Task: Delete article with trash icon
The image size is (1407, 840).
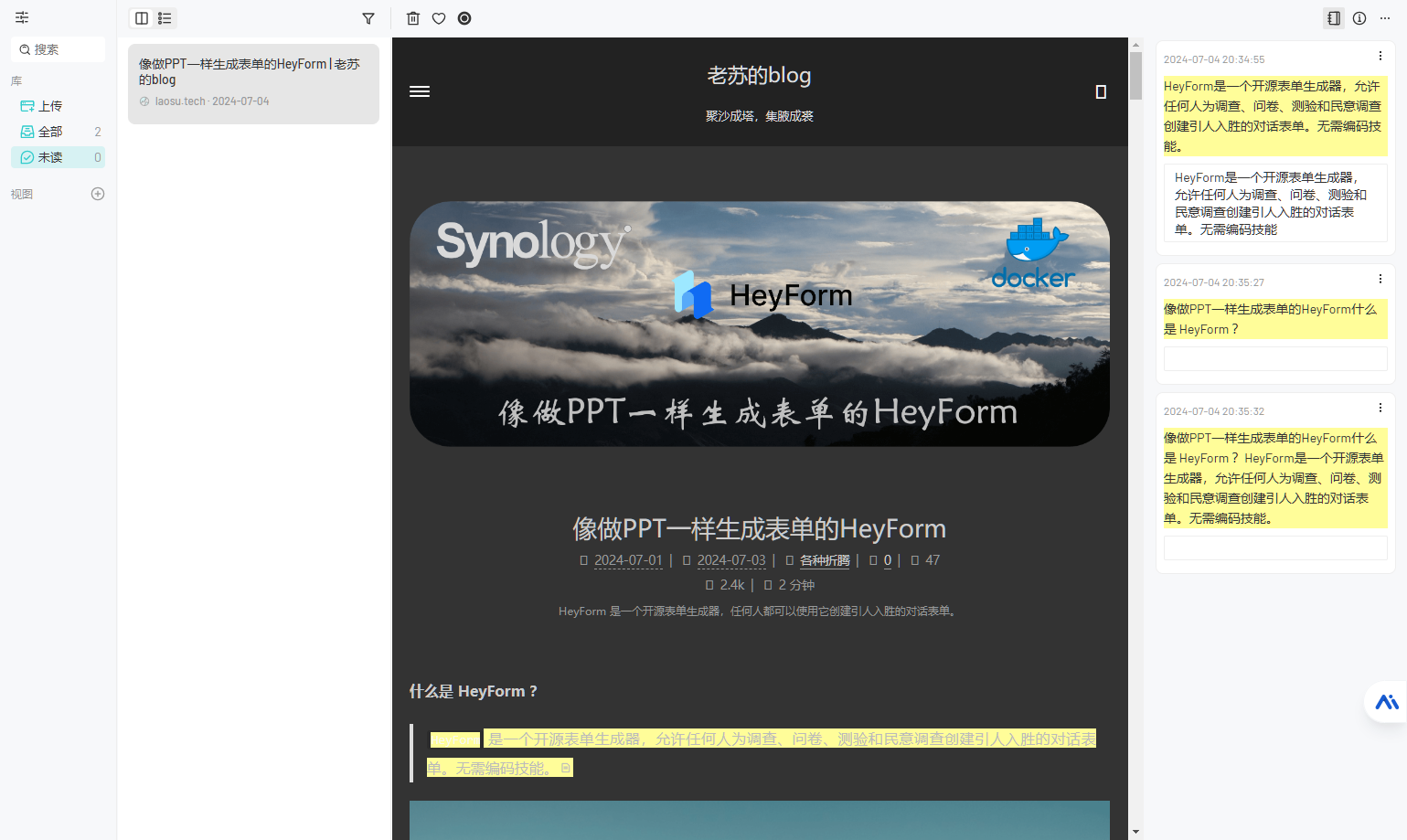Action: 413,18
